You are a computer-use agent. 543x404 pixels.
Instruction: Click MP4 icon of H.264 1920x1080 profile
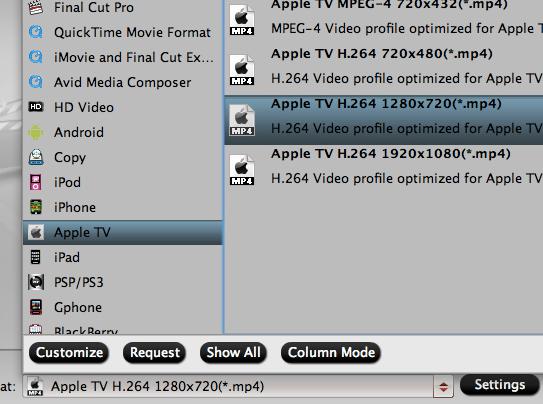click(242, 170)
